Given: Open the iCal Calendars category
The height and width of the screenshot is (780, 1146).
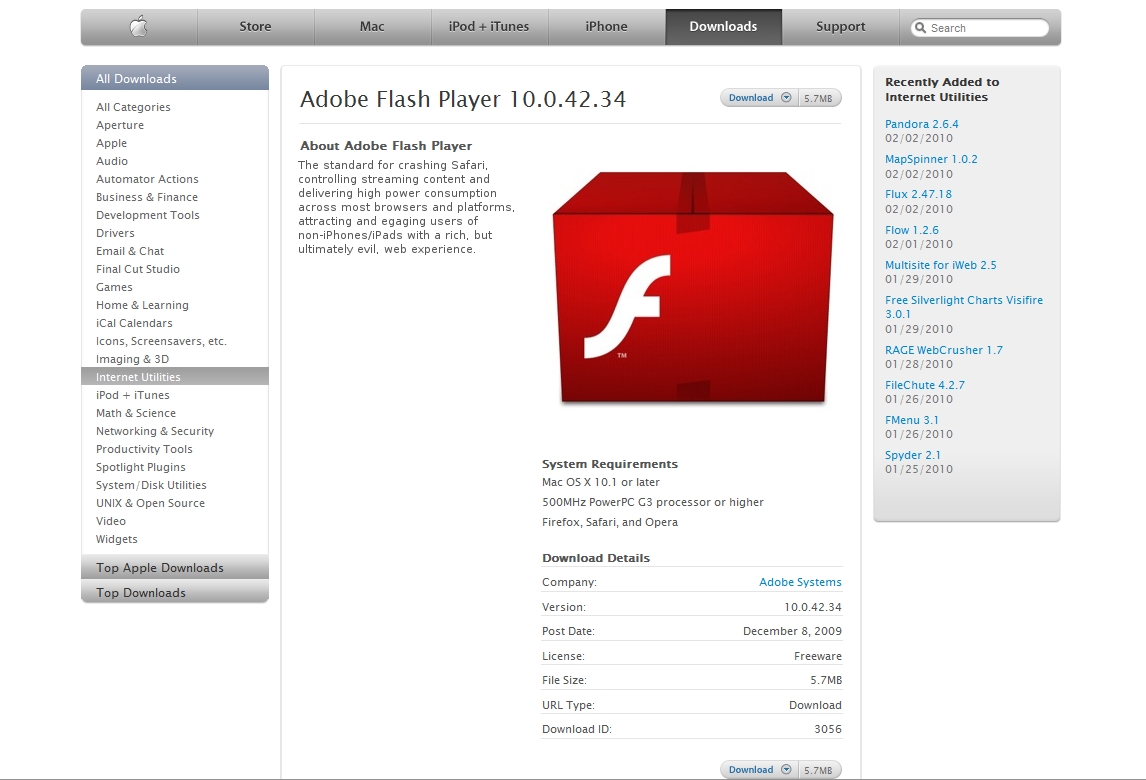Looking at the screenshot, I should [134, 323].
